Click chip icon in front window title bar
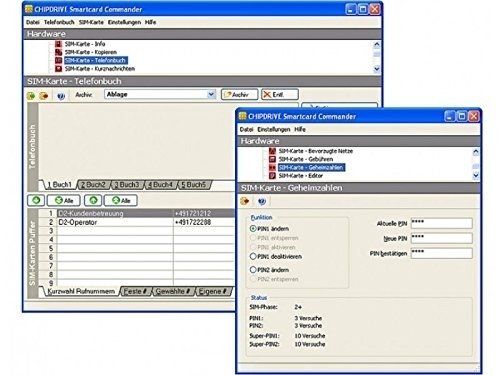Screen dimensions: 500x375 coord(243,116)
